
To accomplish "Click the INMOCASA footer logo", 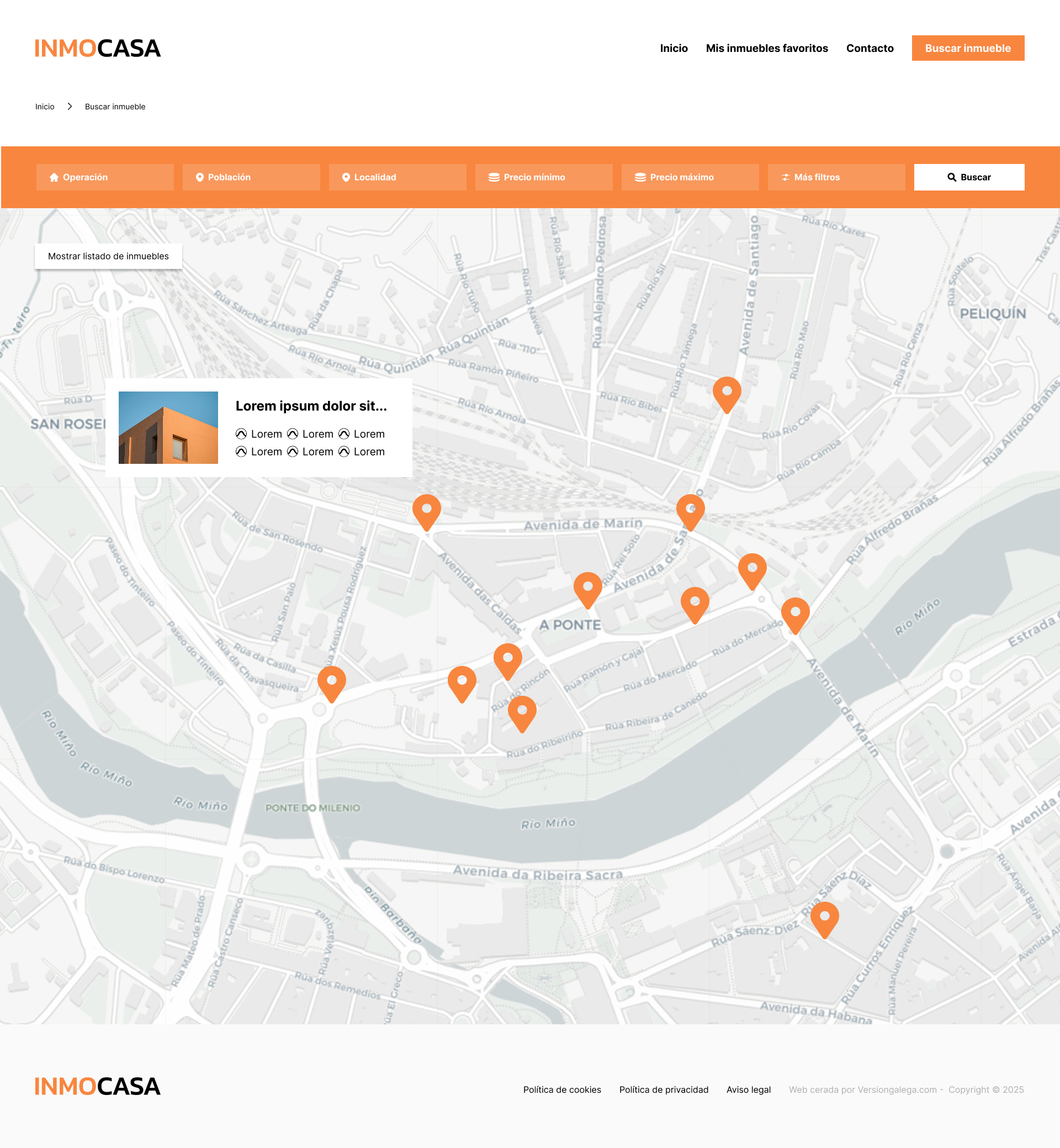I will pos(98,1086).
